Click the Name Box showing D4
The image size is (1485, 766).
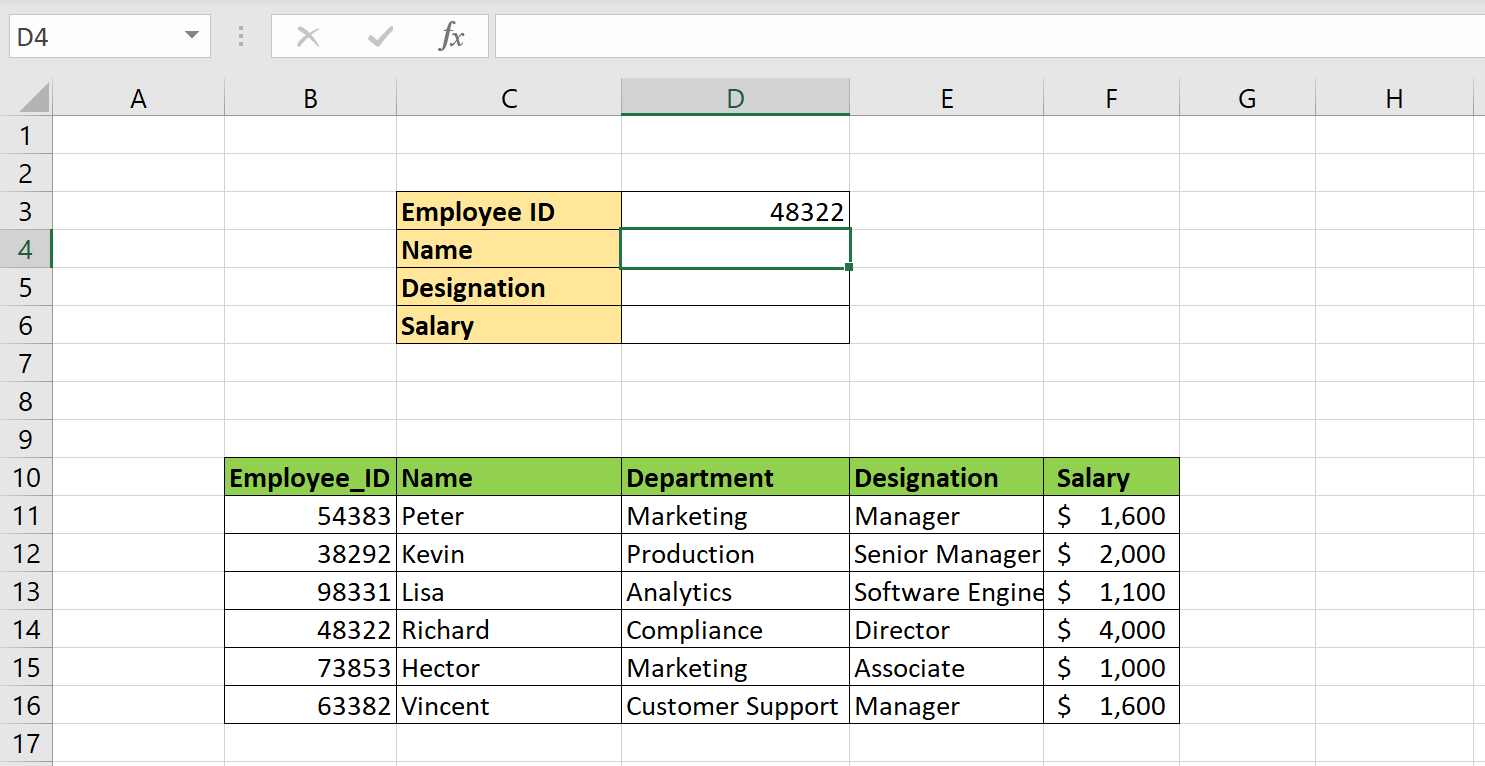[100, 36]
